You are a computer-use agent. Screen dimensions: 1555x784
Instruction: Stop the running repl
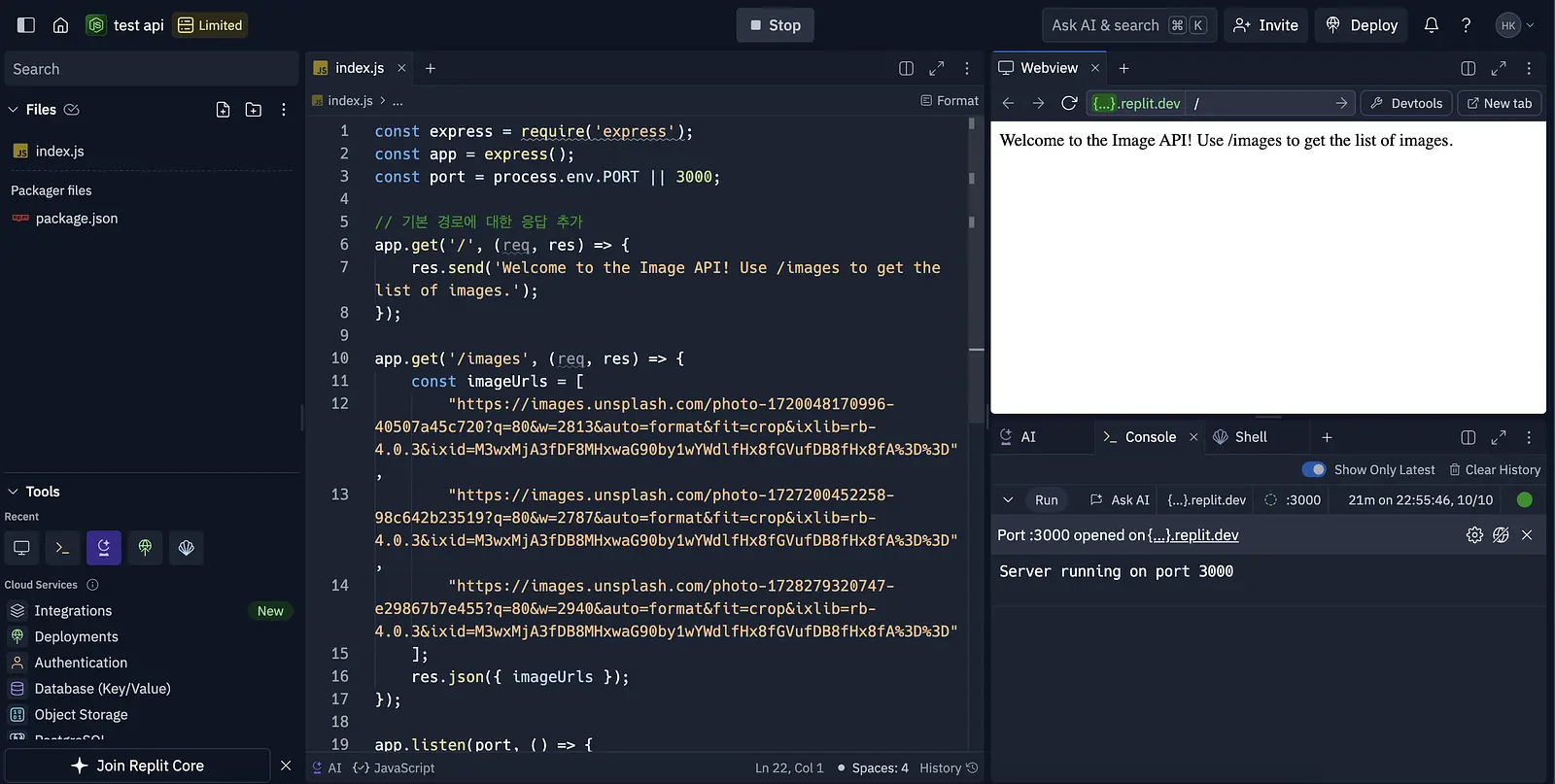point(776,25)
